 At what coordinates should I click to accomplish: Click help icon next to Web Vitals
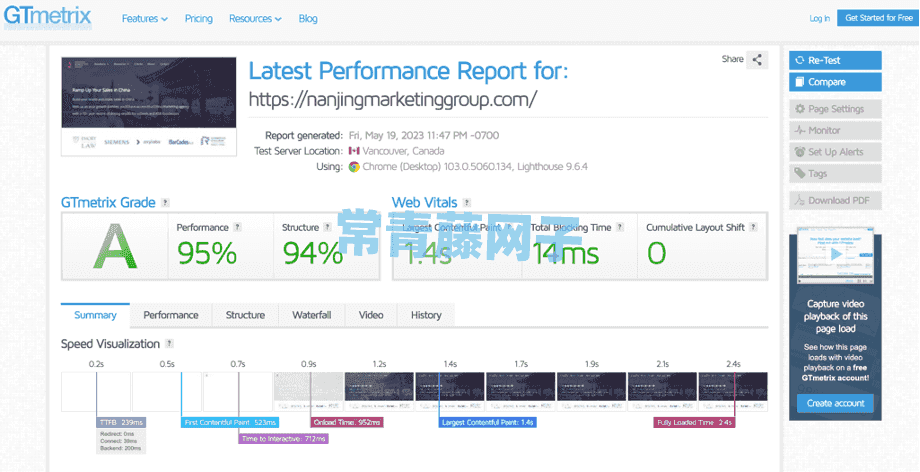click(466, 203)
